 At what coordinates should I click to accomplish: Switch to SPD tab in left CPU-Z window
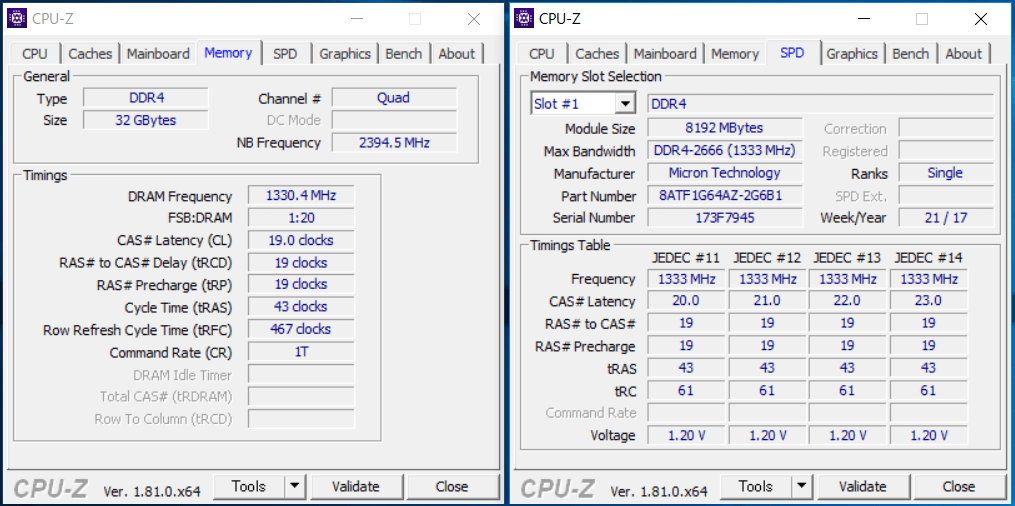click(x=285, y=54)
